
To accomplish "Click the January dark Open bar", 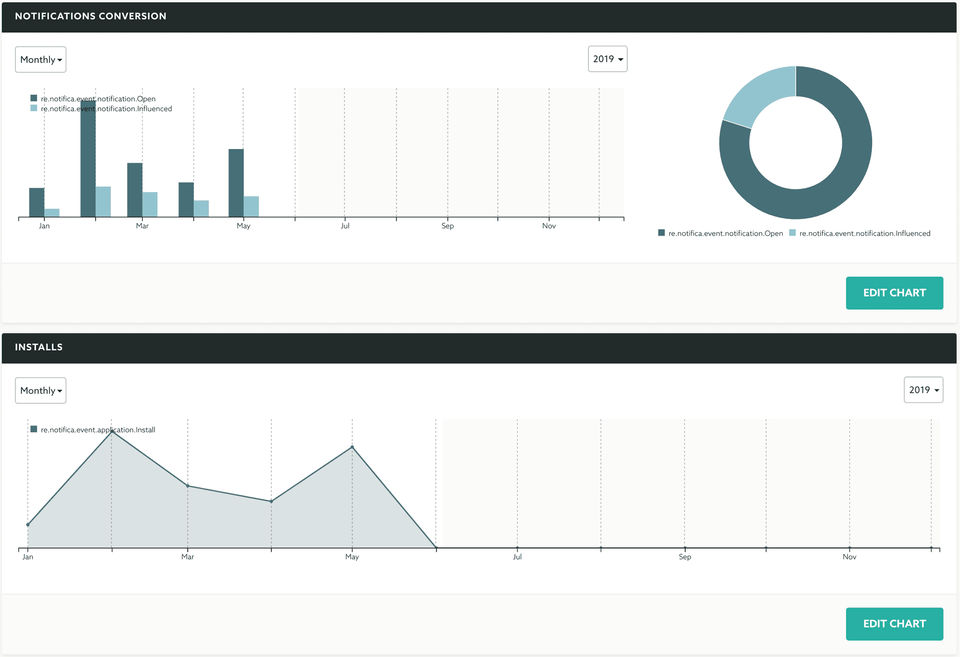I will [x=37, y=203].
